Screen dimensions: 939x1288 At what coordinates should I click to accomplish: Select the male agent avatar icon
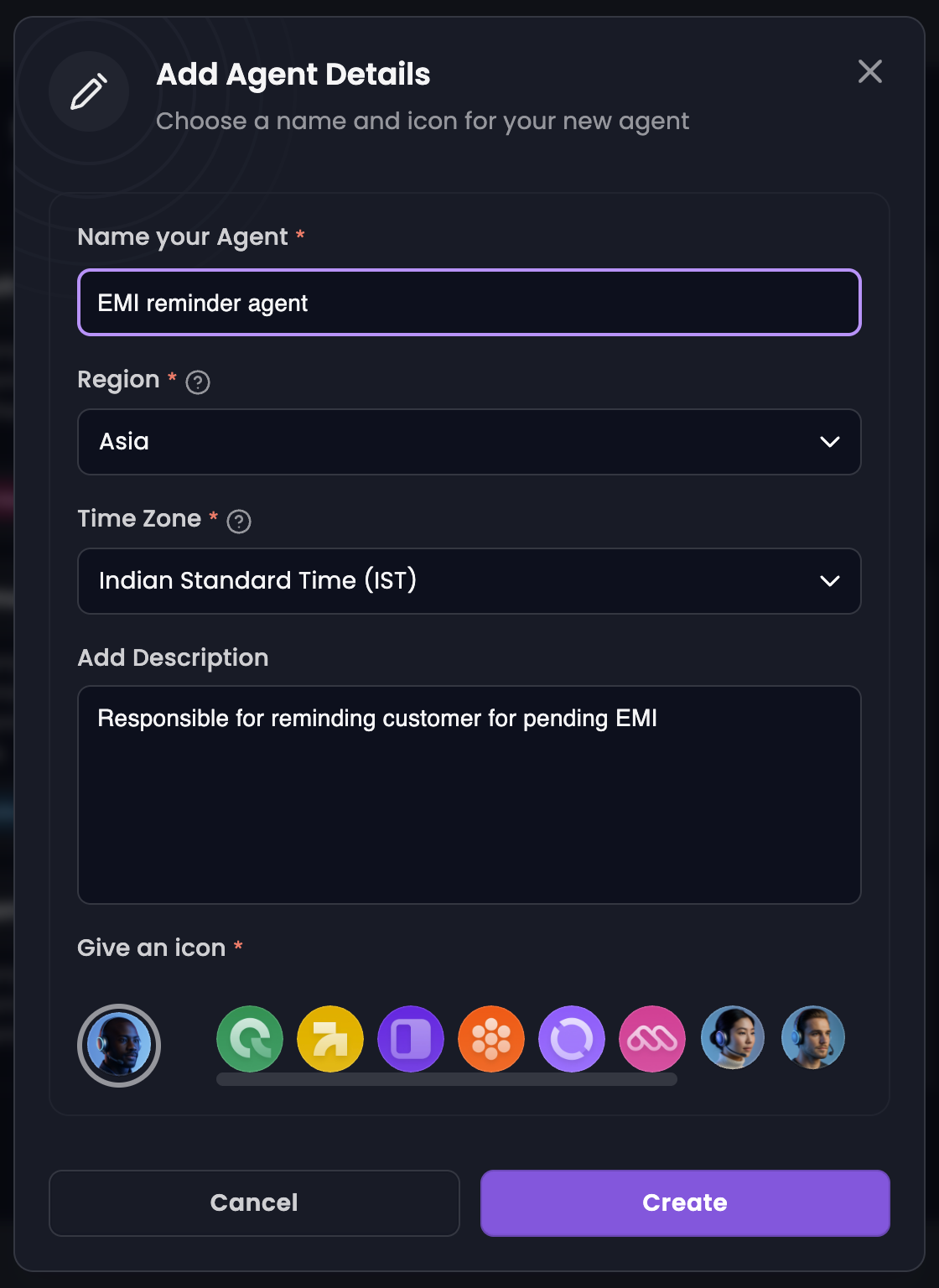[812, 1038]
